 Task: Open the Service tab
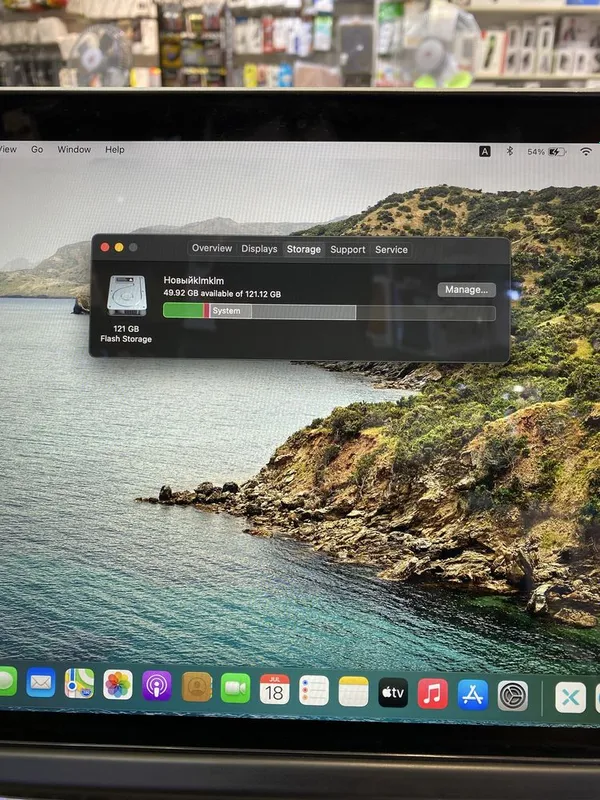point(391,249)
